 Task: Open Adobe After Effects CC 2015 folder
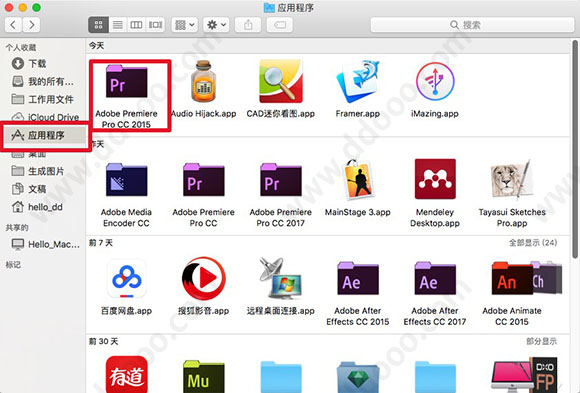click(358, 278)
